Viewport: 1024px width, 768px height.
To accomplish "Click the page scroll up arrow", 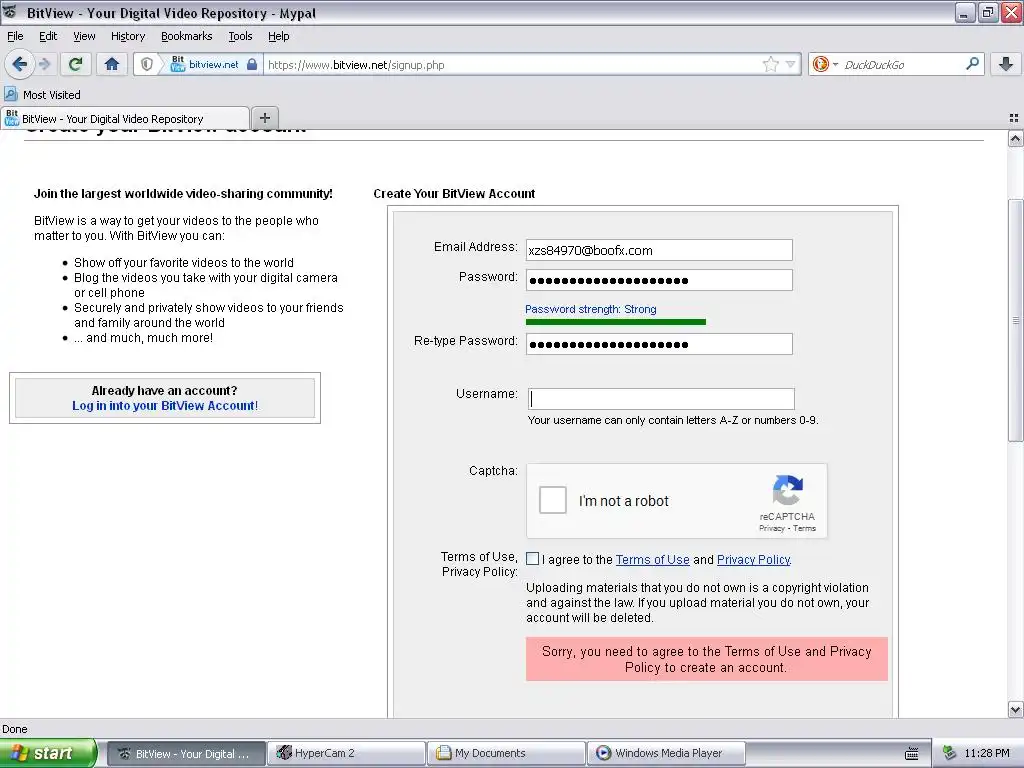I will tap(1015, 138).
